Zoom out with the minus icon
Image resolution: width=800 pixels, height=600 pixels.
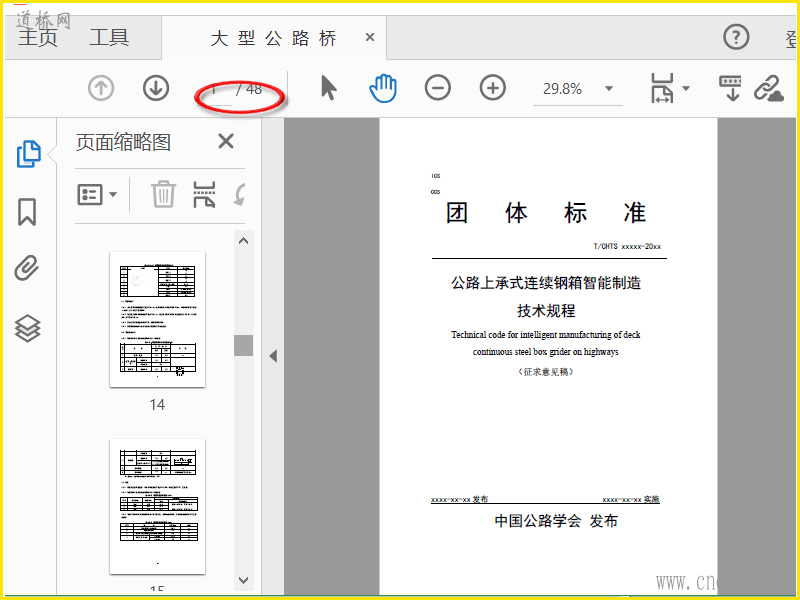tap(438, 88)
